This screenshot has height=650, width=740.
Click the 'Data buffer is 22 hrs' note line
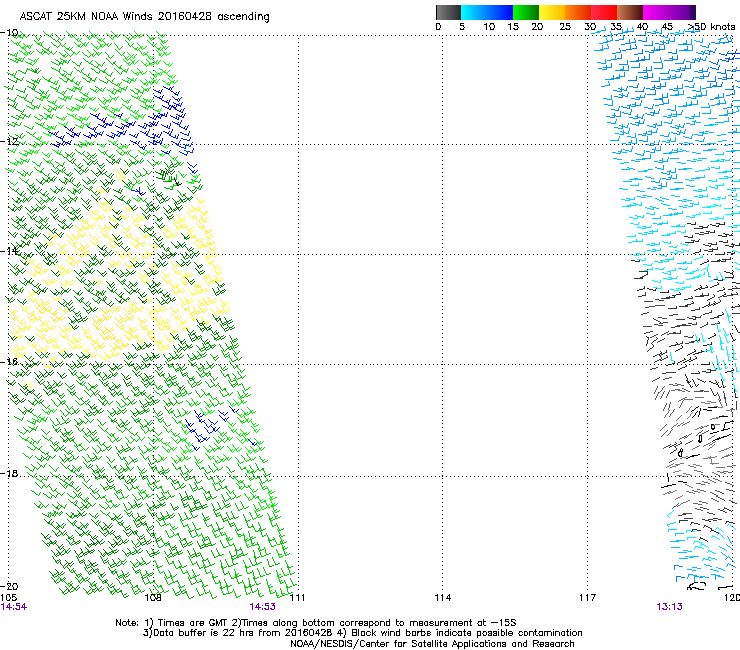362,633
